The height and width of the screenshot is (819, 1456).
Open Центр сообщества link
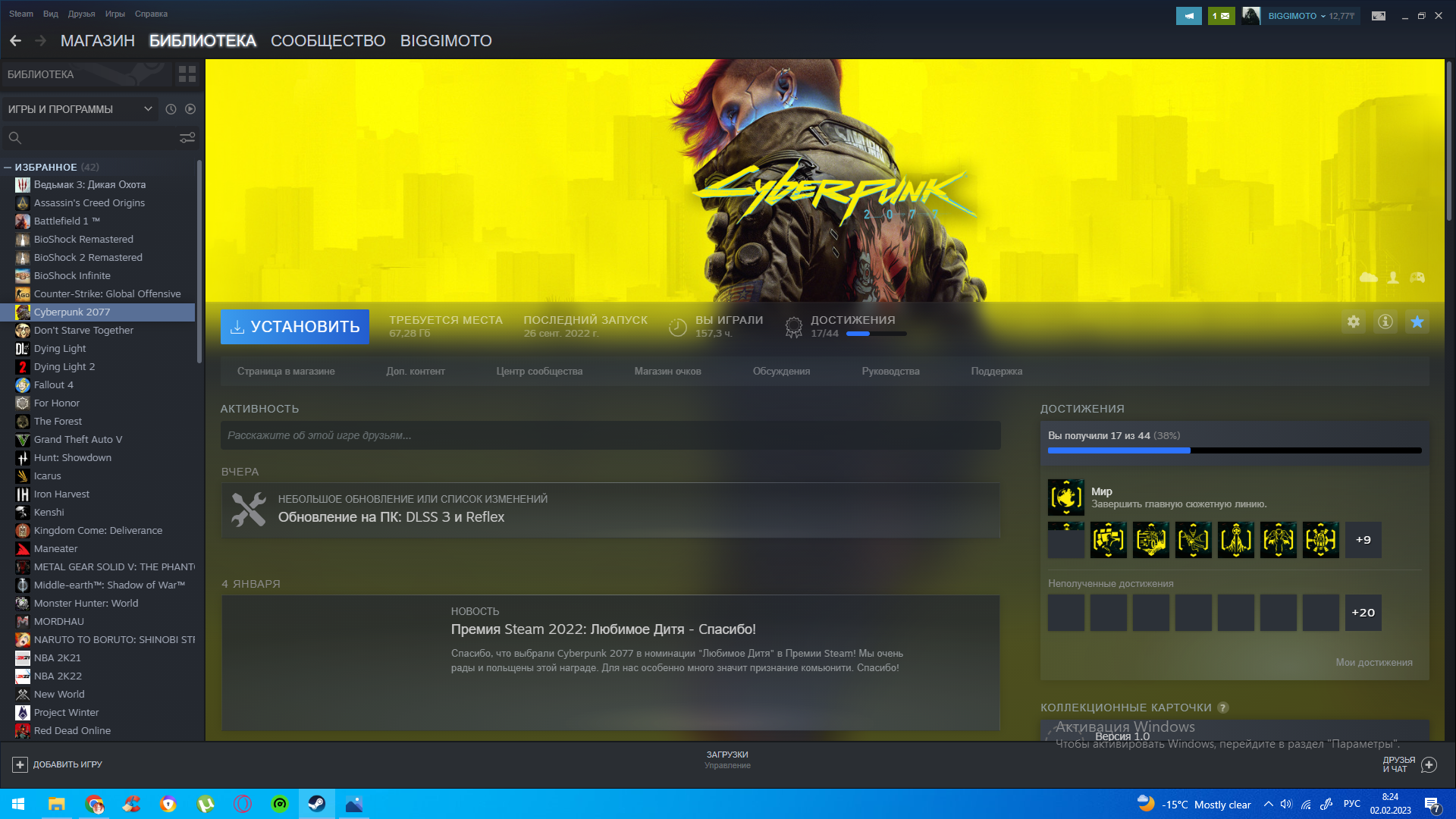click(539, 372)
